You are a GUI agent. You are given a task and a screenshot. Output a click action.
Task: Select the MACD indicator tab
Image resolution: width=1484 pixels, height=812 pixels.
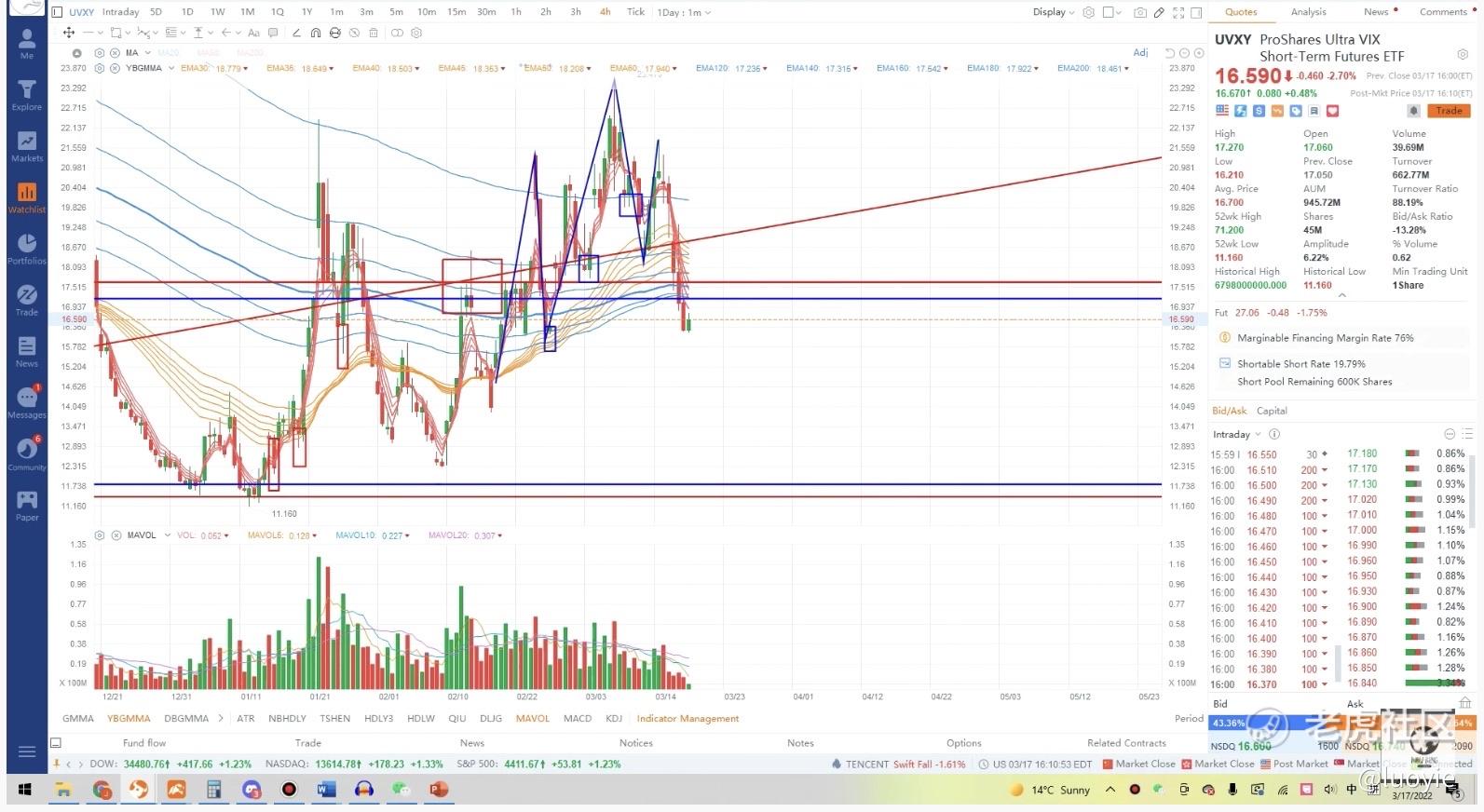point(578,718)
